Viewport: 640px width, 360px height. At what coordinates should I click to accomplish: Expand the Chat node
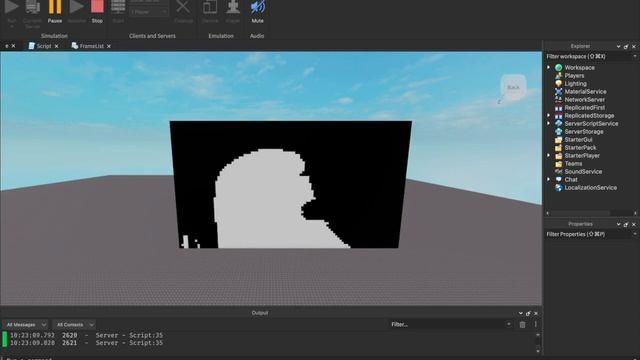tap(549, 179)
